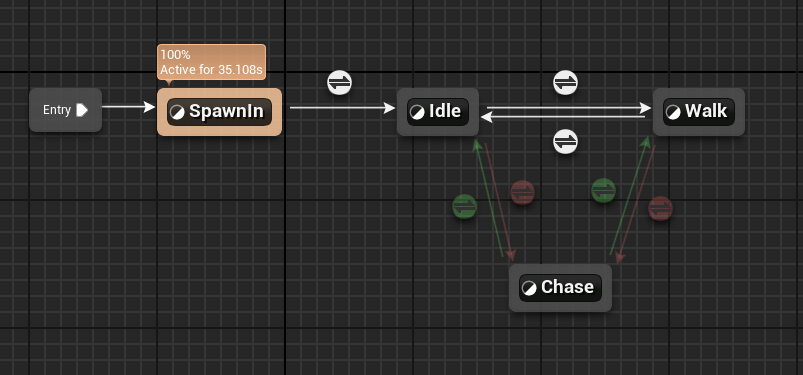Select the Walk state node

[699, 112]
